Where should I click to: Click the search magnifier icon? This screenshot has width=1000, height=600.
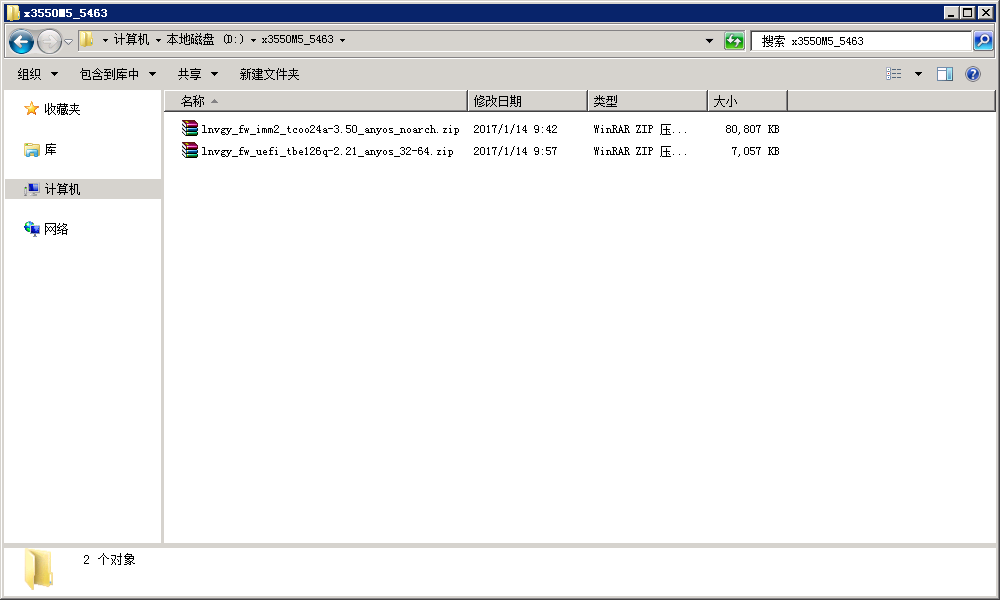click(983, 41)
